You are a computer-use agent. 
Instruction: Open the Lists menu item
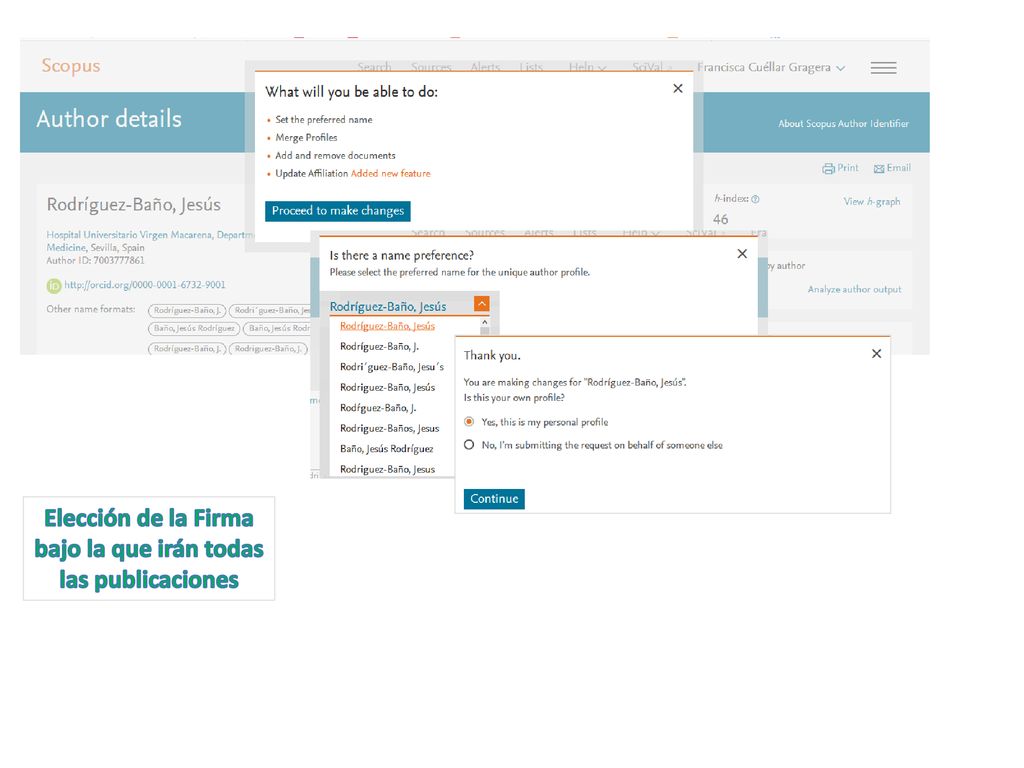tap(531, 67)
